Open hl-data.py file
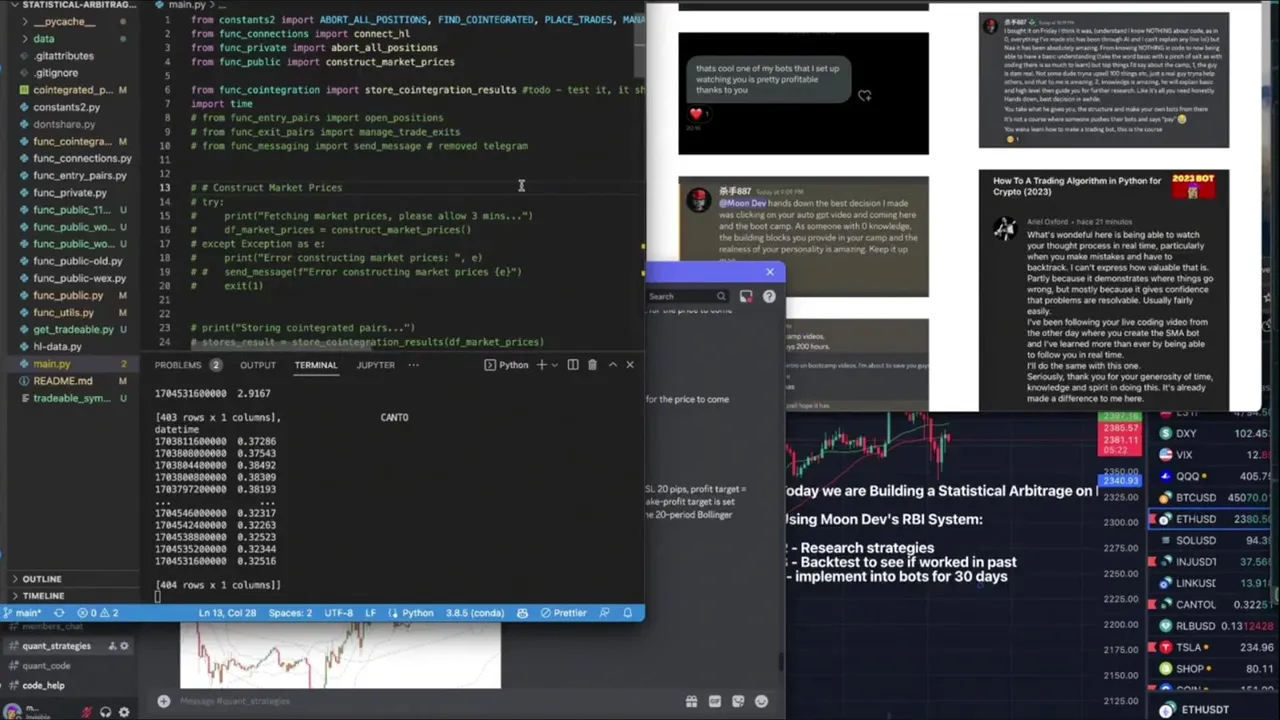This screenshot has height=720, width=1280. 57,346
